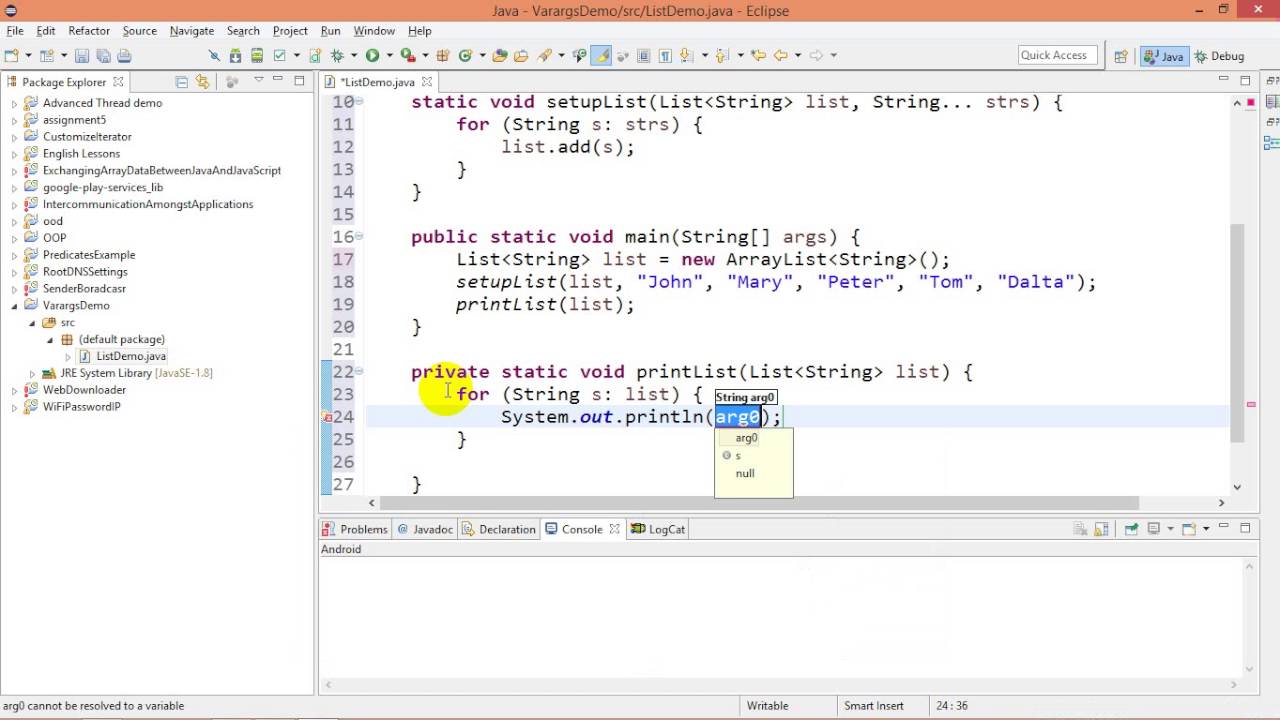
Task: Open Package Explorer View Menu triangle
Action: (258, 80)
